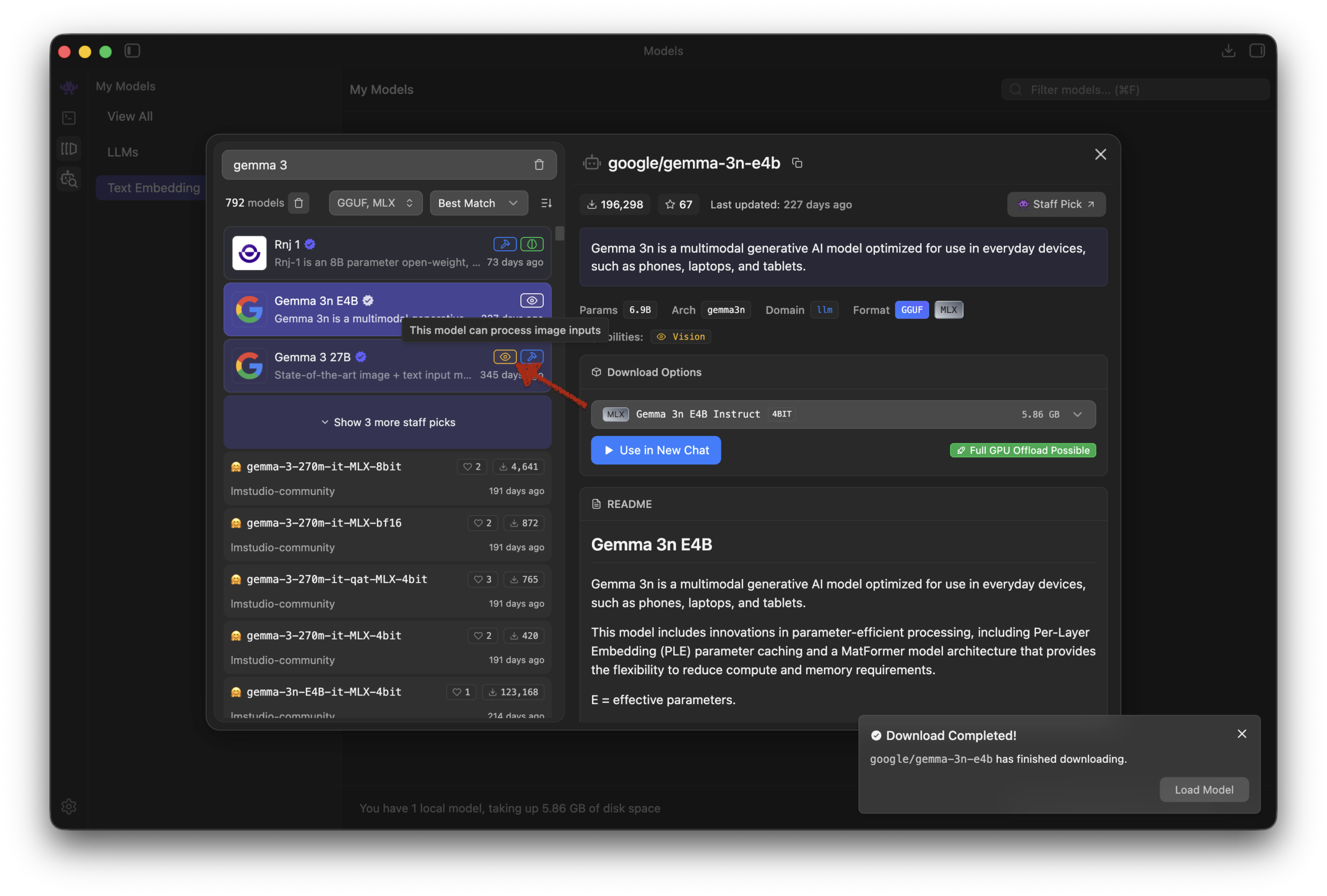Open the GGUF, MLX format filter dropdown
1327x896 pixels.
[375, 203]
